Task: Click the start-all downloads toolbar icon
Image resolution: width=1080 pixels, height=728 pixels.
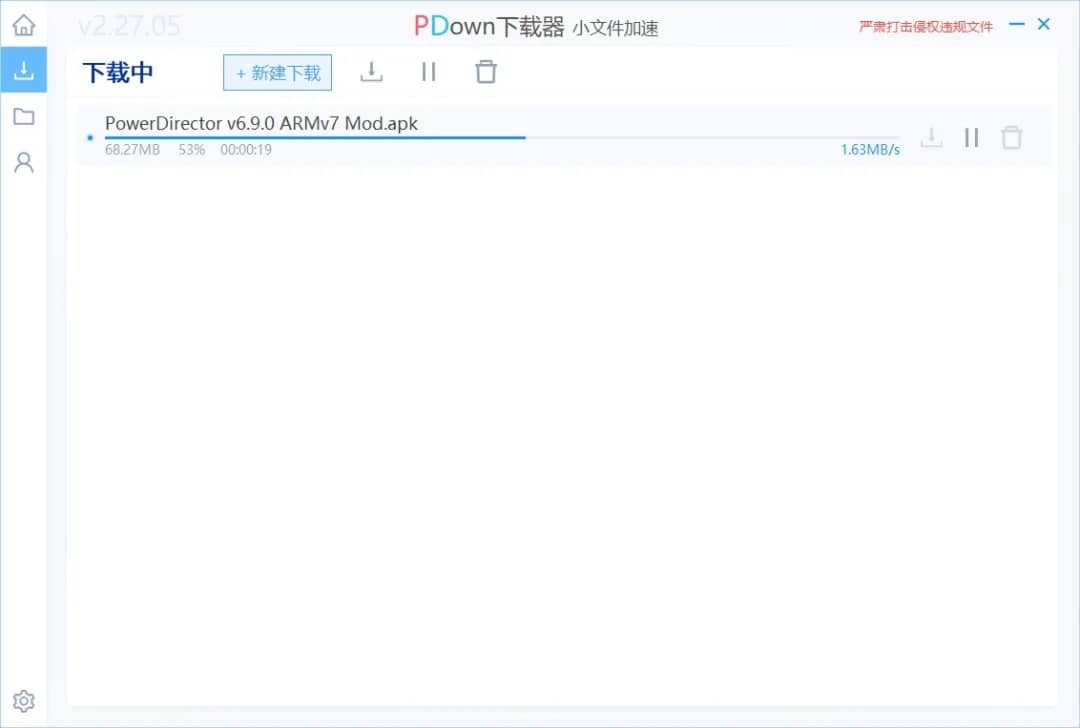Action: tap(371, 71)
